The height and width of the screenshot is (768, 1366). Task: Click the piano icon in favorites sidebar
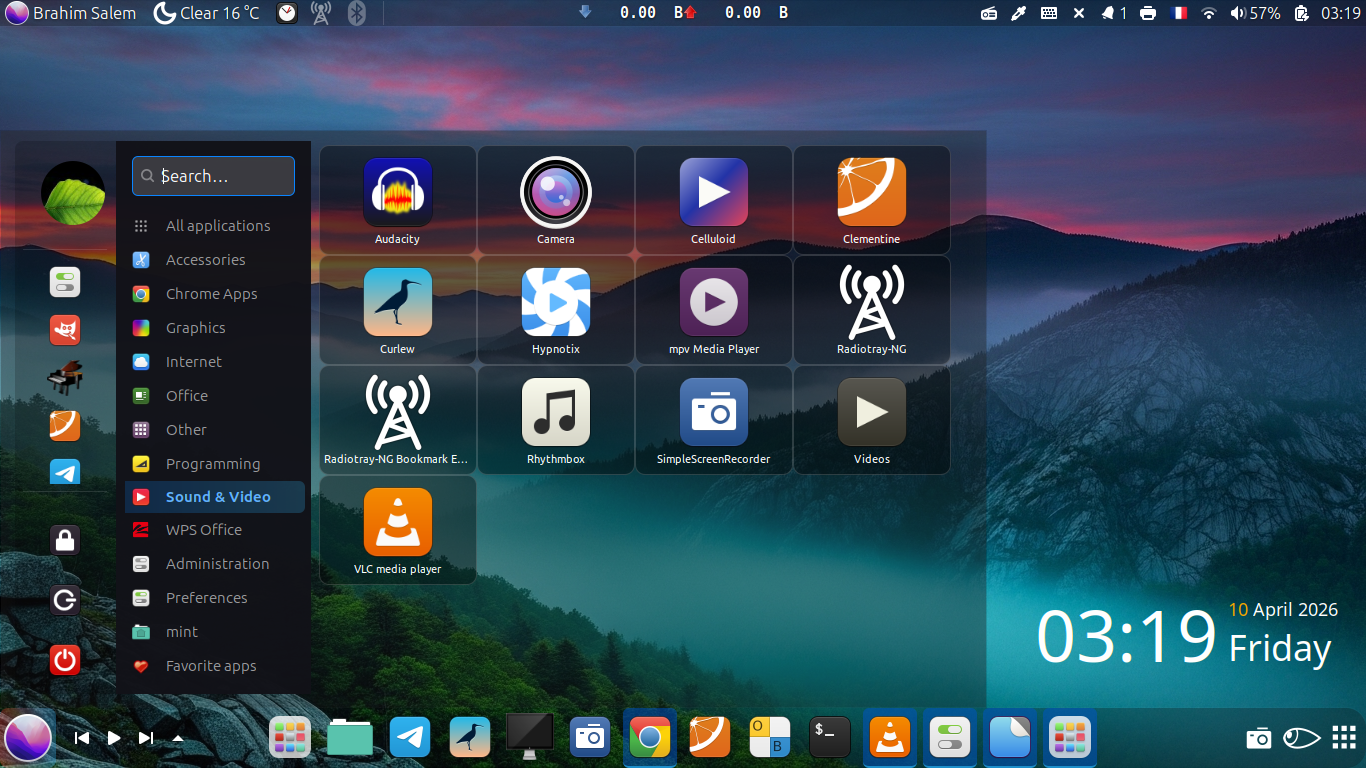coord(65,378)
